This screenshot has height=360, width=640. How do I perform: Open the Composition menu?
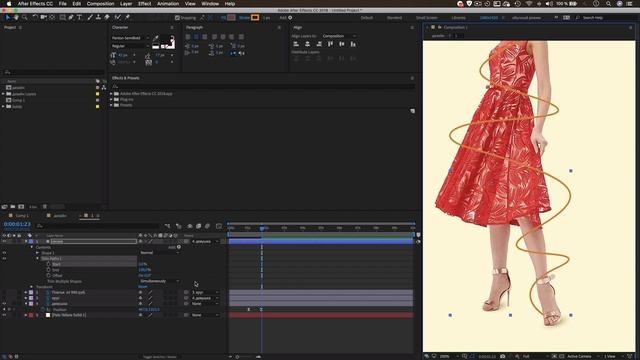(x=100, y=4)
